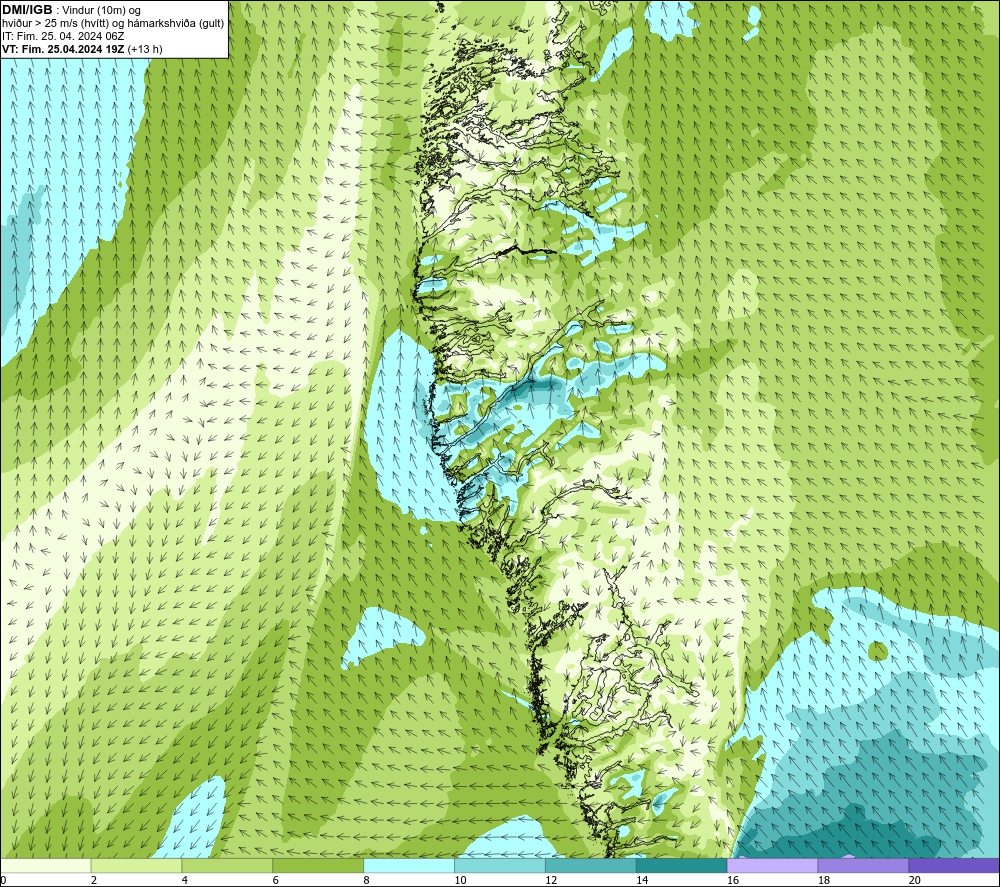Click the 10–12 m/s cyan legend swatch
The height and width of the screenshot is (887, 1000).
[x=499, y=866]
